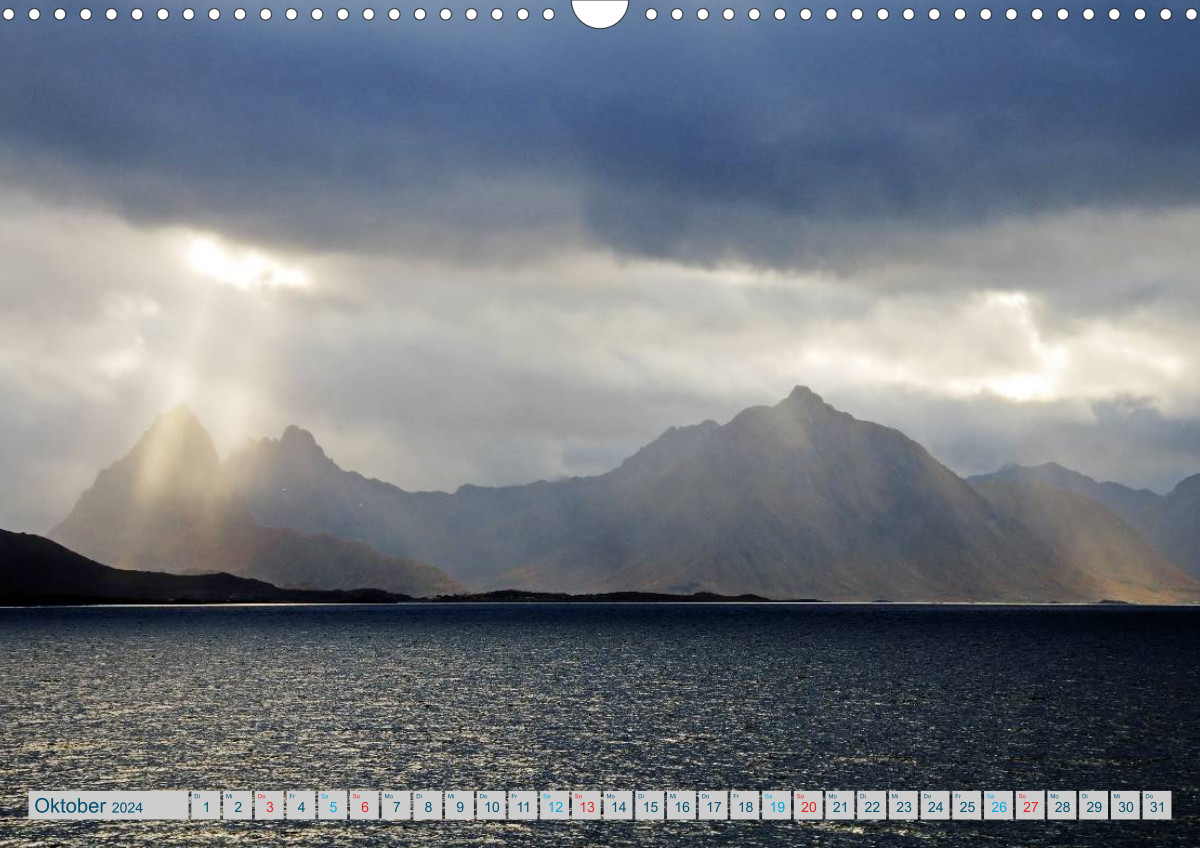Screen dimensions: 1200x848
Task: Click date cell 15
Action: [x=650, y=806]
